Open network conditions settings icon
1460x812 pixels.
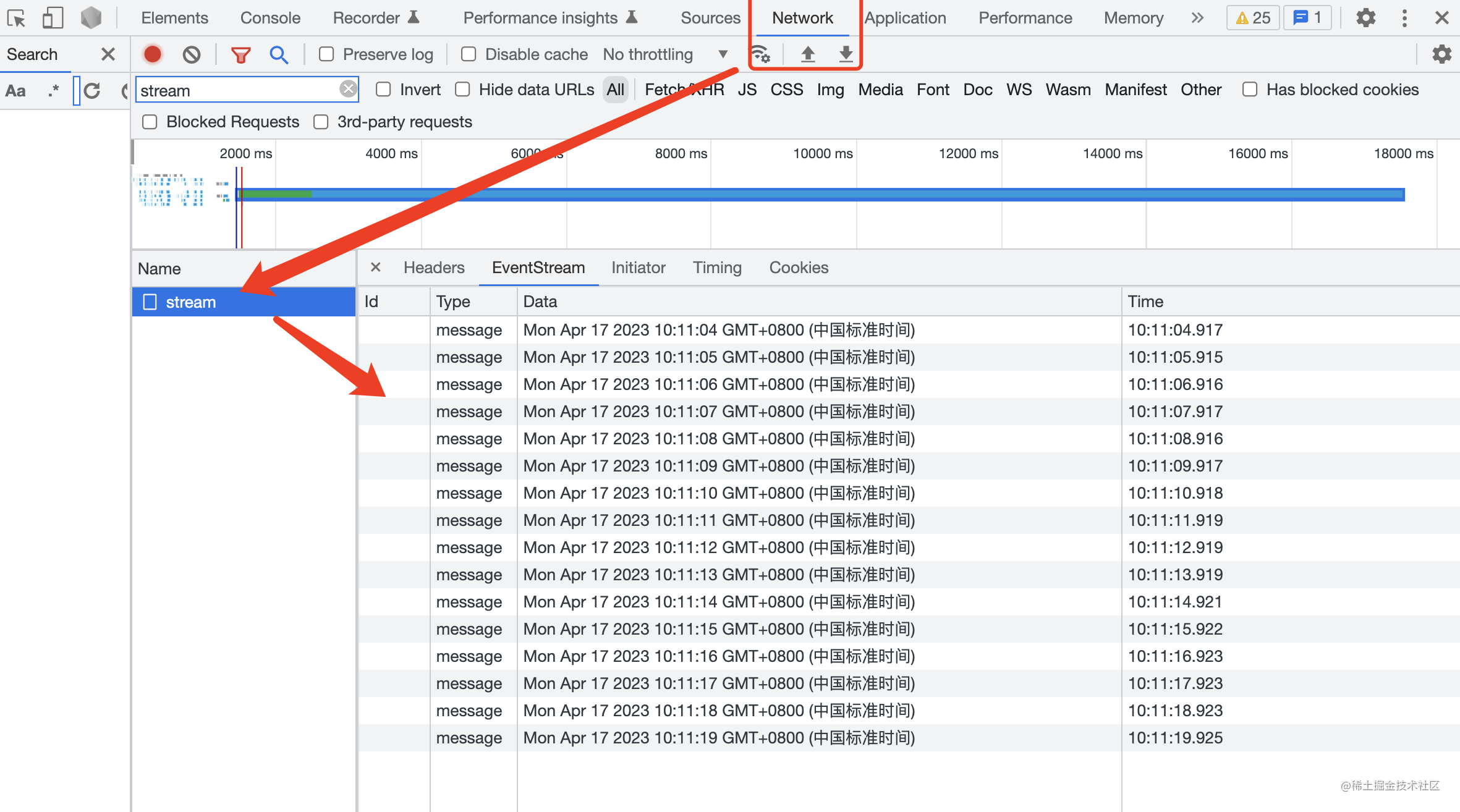coord(762,54)
